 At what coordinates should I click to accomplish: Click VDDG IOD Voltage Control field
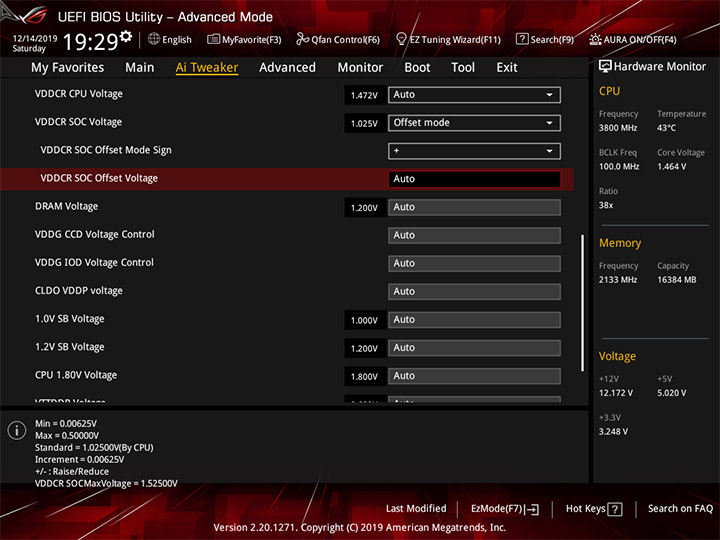click(x=474, y=264)
